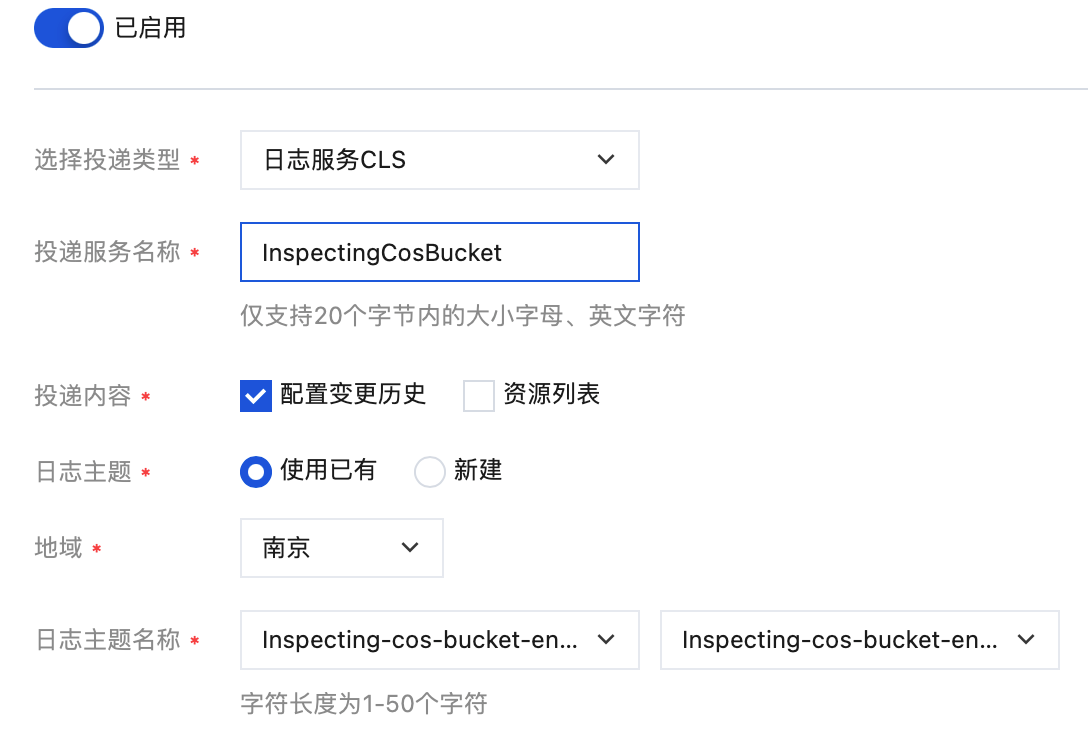Click the 投递内容 field label
1088x740 pixels.
pyautogui.click(x=83, y=396)
